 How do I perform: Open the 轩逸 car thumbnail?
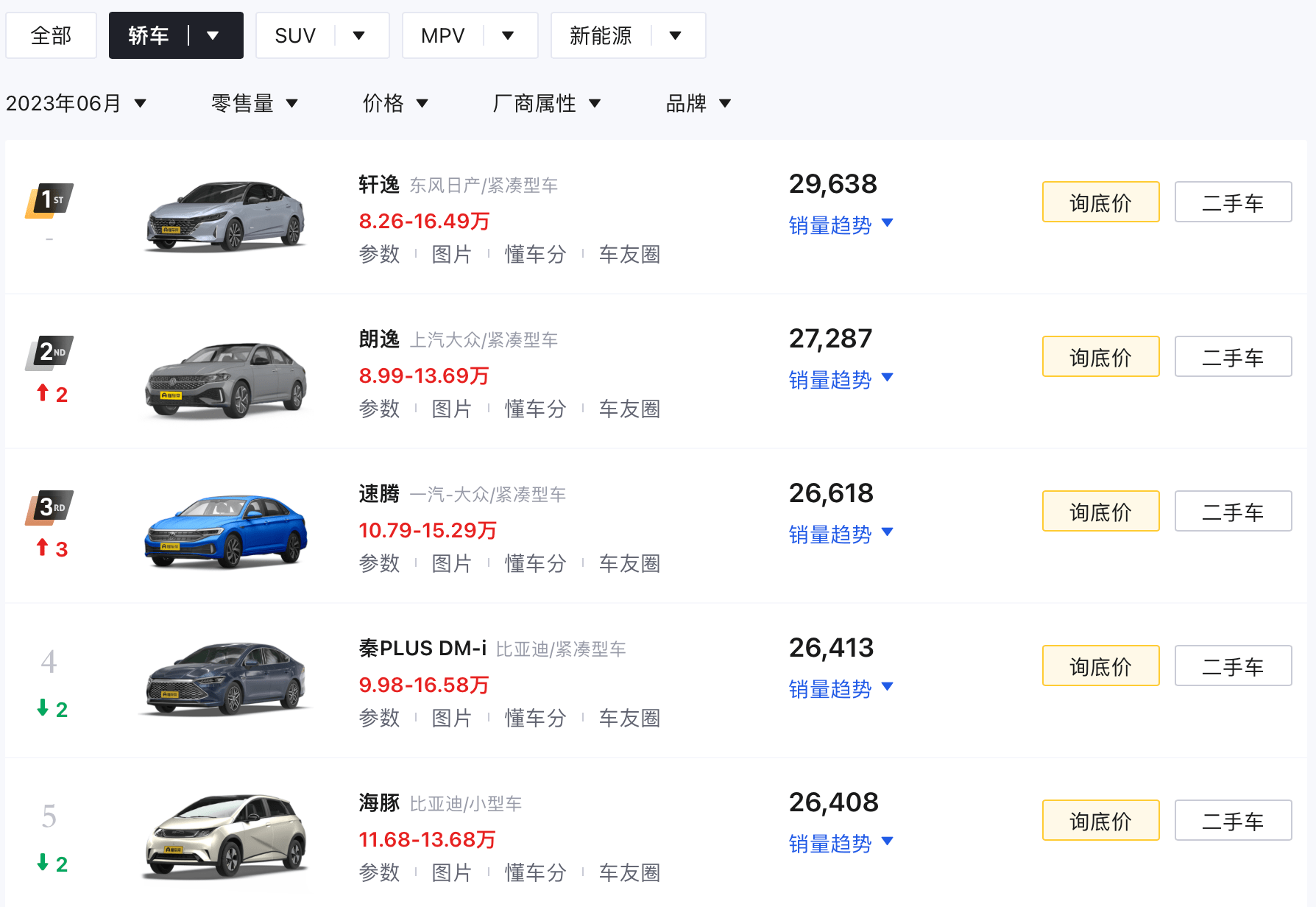pos(225,215)
